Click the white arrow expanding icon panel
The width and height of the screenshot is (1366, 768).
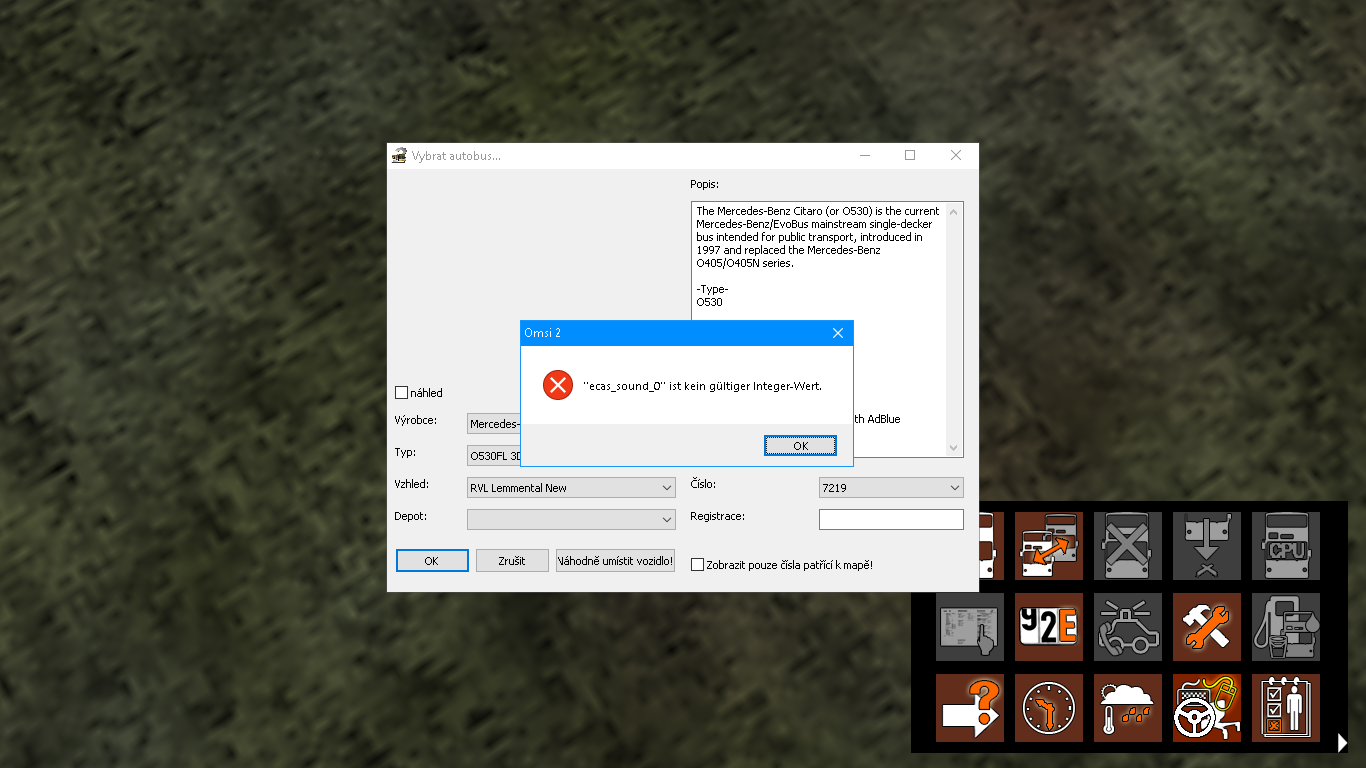(1343, 742)
